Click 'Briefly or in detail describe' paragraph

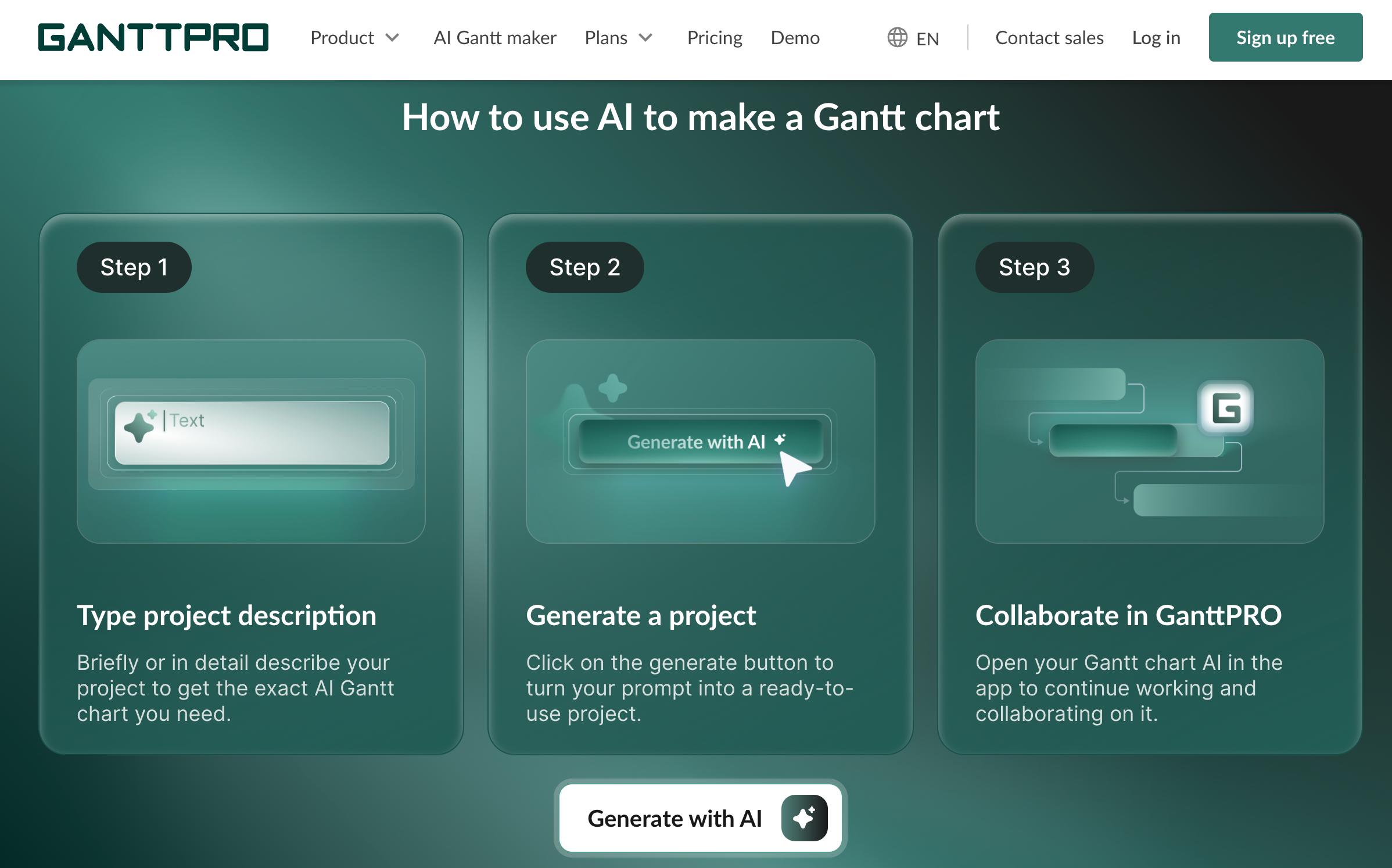pos(235,688)
